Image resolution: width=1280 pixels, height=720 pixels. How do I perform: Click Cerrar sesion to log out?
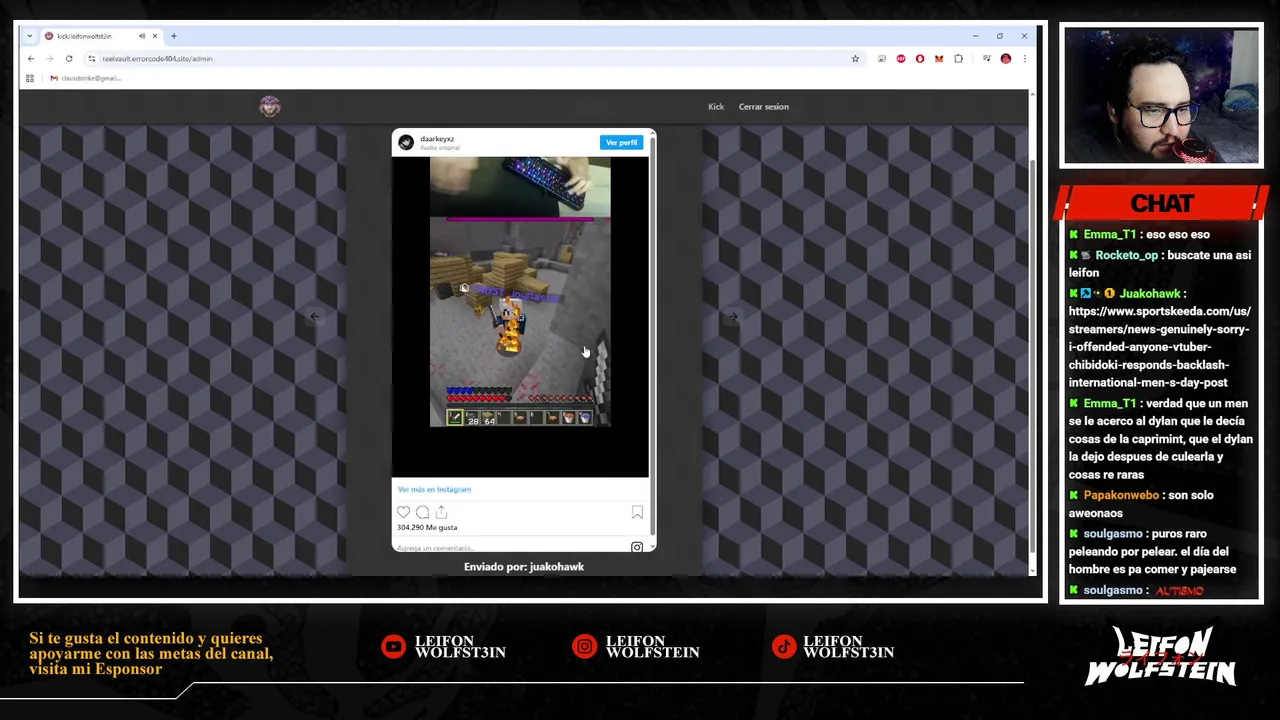764,107
